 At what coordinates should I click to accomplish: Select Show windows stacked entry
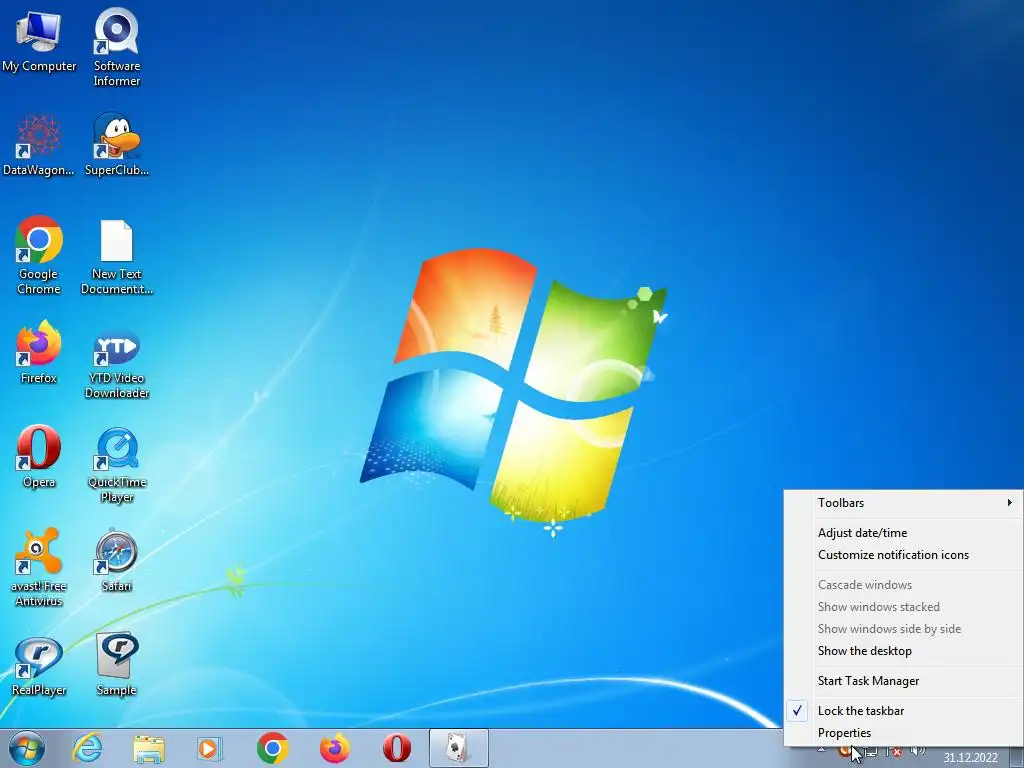tap(903, 607)
